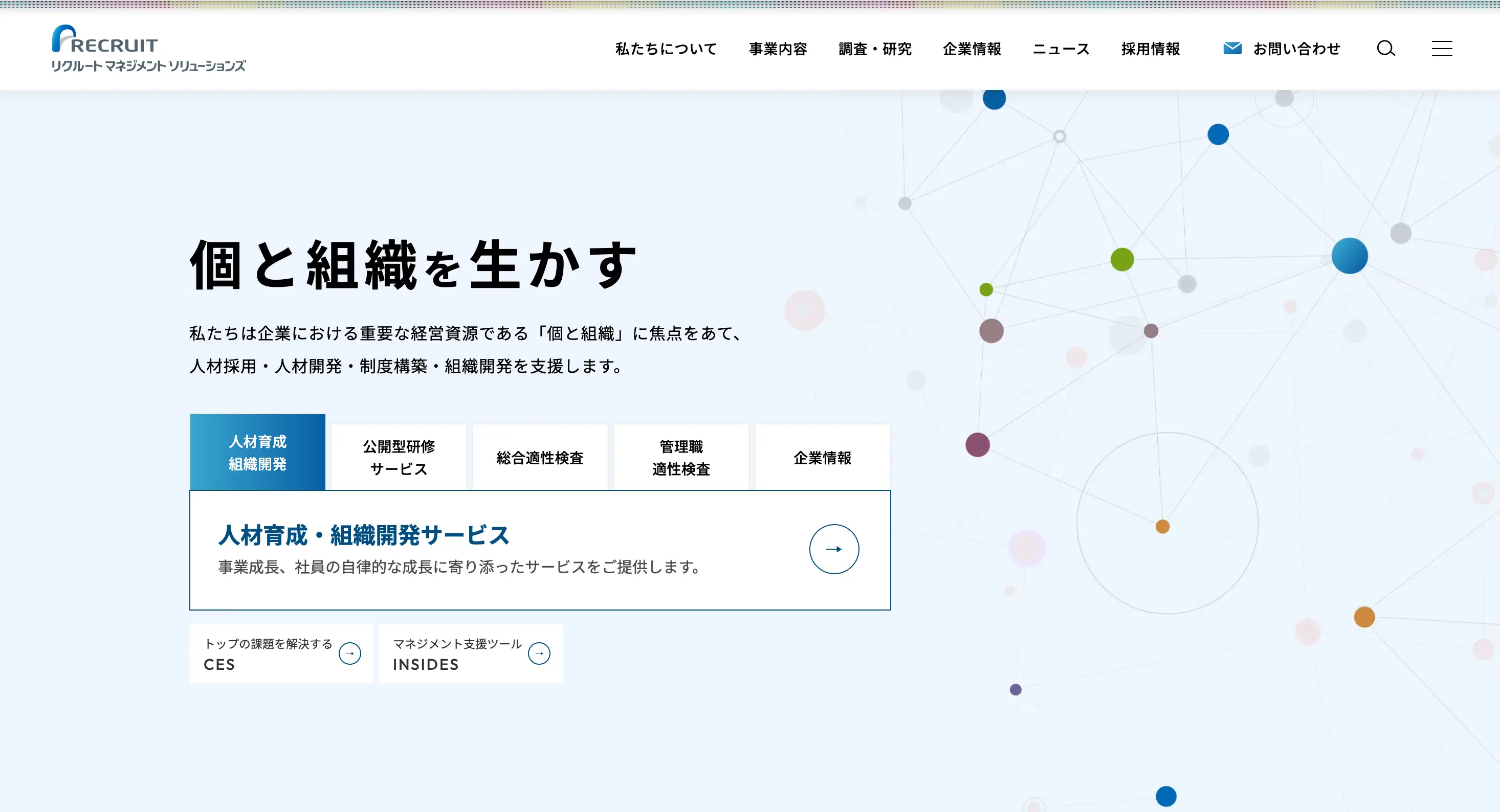Click the mail envelope icon
1500x812 pixels.
(x=1232, y=48)
